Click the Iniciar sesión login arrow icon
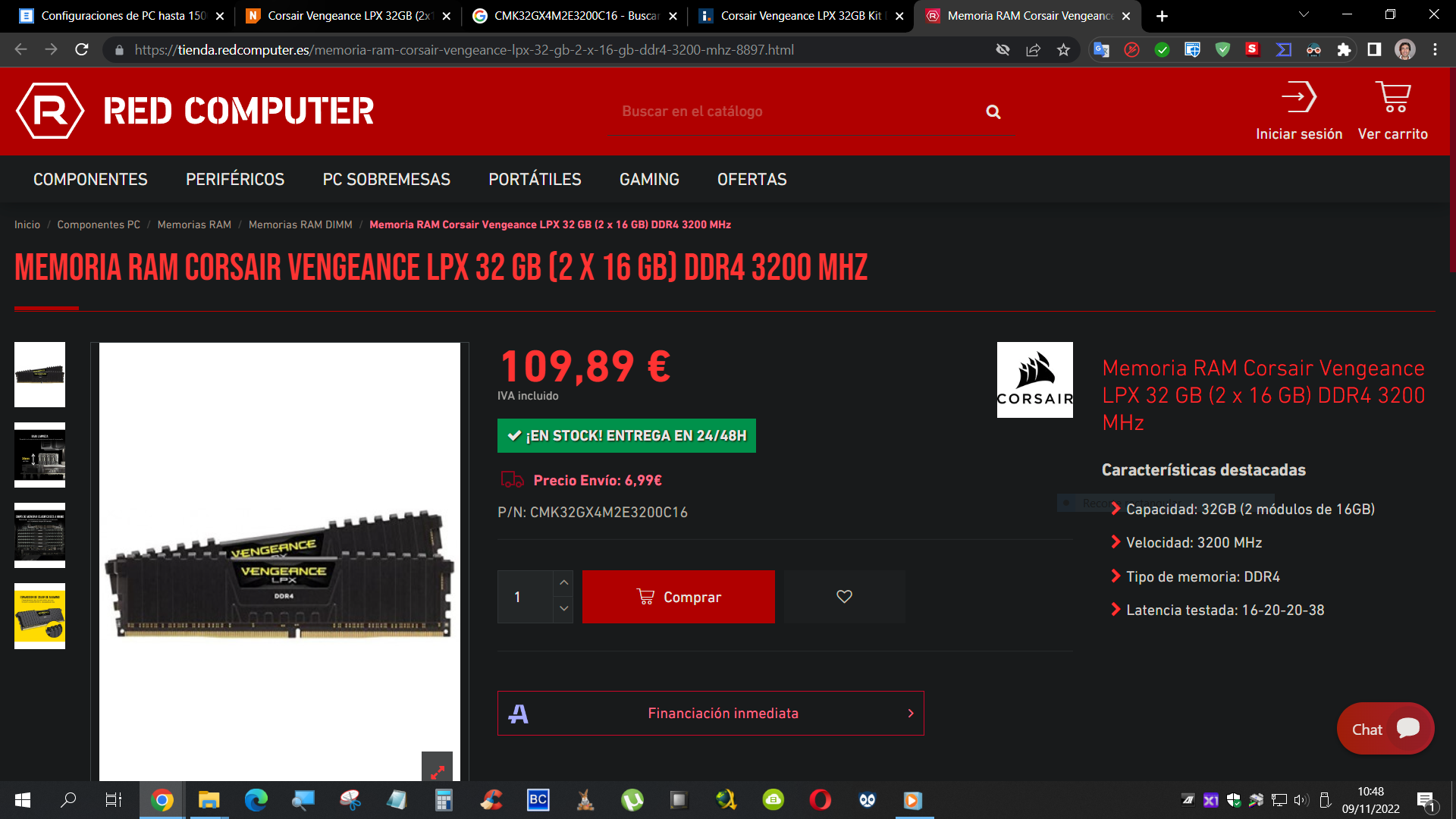The height and width of the screenshot is (819, 1456). pos(1298,97)
